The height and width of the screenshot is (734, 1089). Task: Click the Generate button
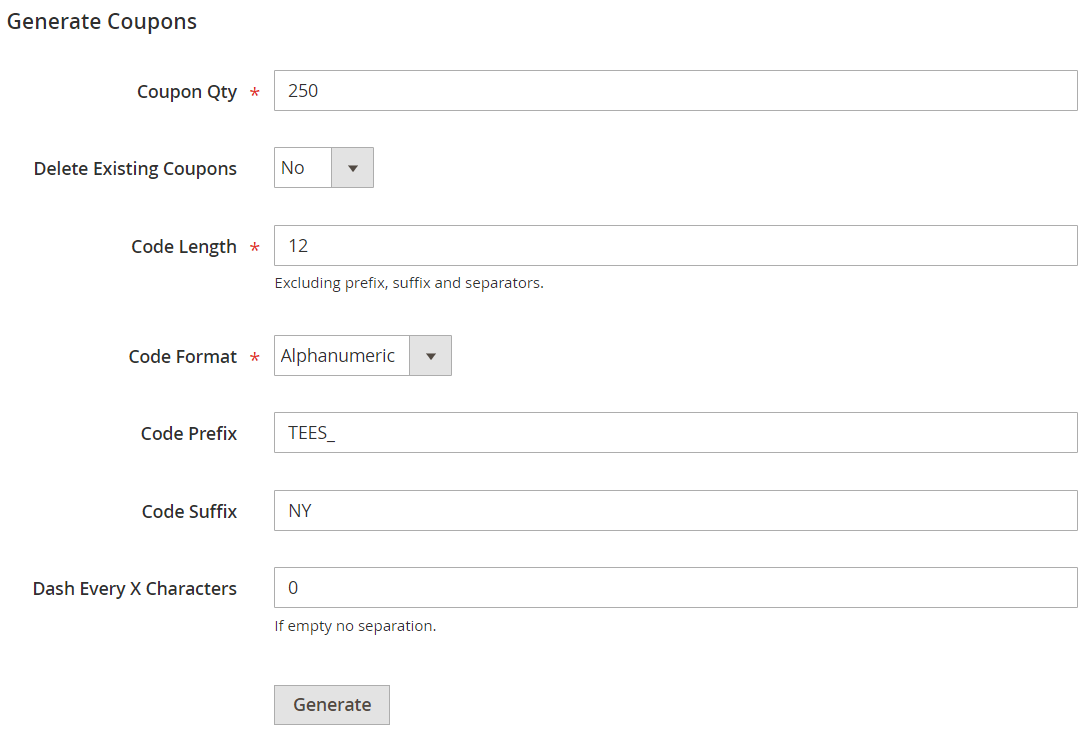[332, 705]
